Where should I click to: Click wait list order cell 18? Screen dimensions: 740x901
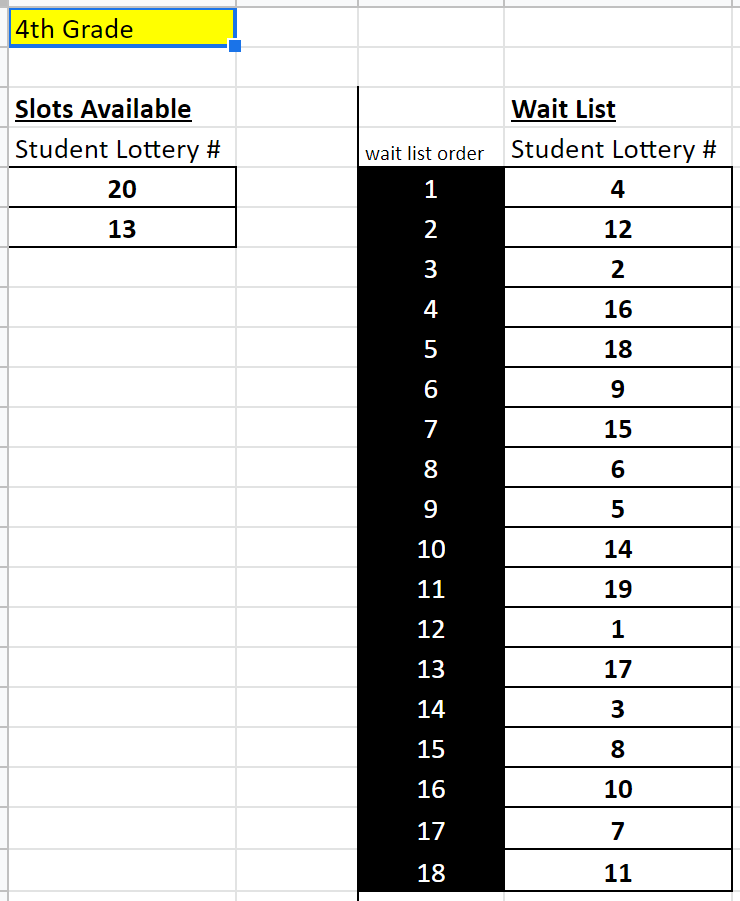point(430,871)
